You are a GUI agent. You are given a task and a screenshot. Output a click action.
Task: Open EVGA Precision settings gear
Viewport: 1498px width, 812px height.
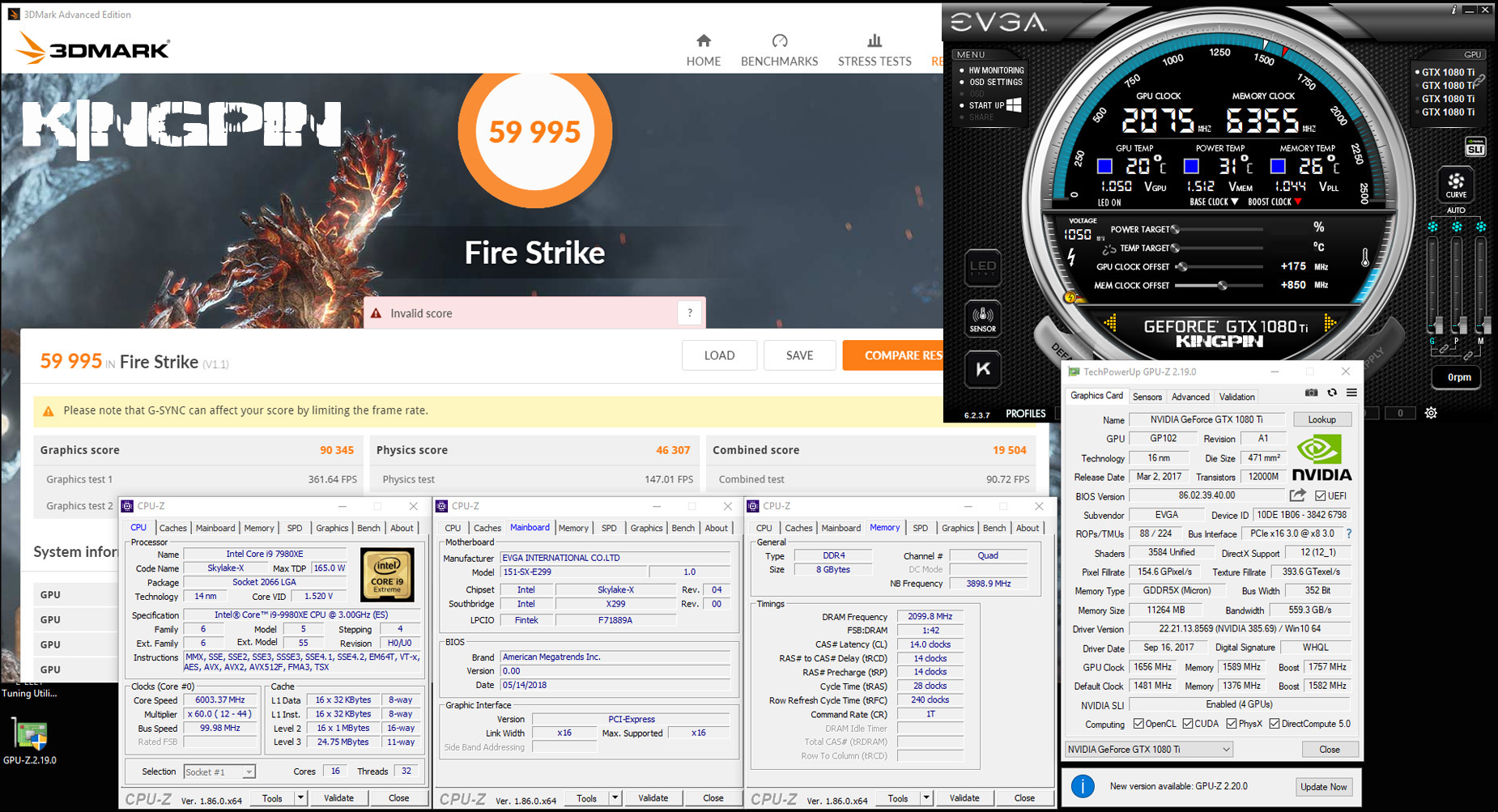1431,413
